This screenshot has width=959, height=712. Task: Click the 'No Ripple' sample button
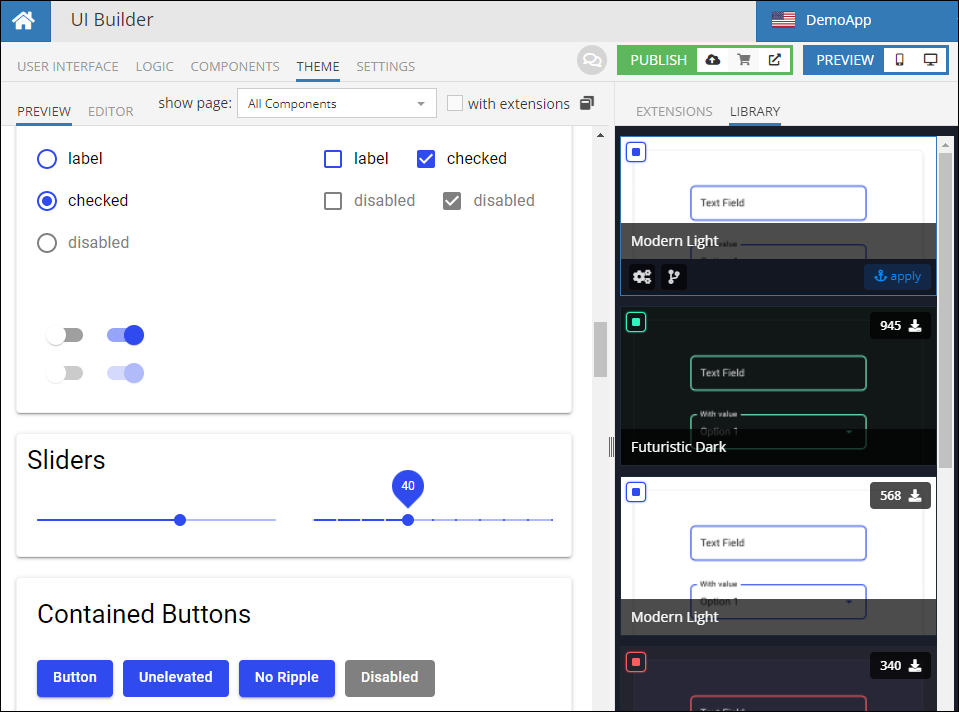287,678
